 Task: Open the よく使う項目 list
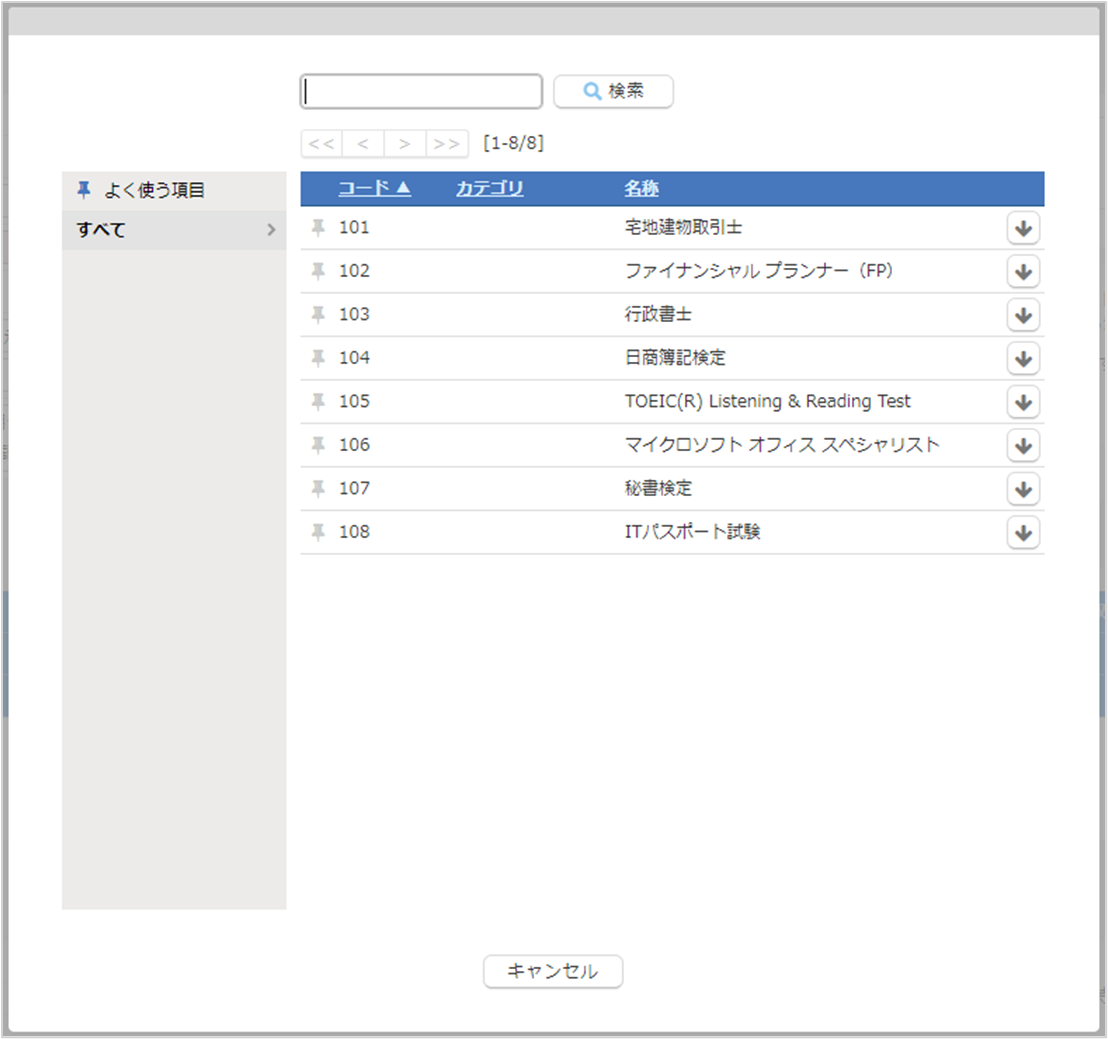point(154,190)
